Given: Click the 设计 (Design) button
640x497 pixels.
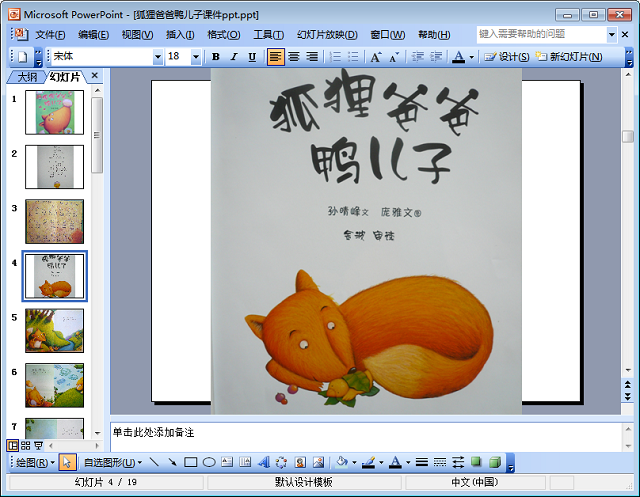Looking at the screenshot, I should click(x=507, y=57).
